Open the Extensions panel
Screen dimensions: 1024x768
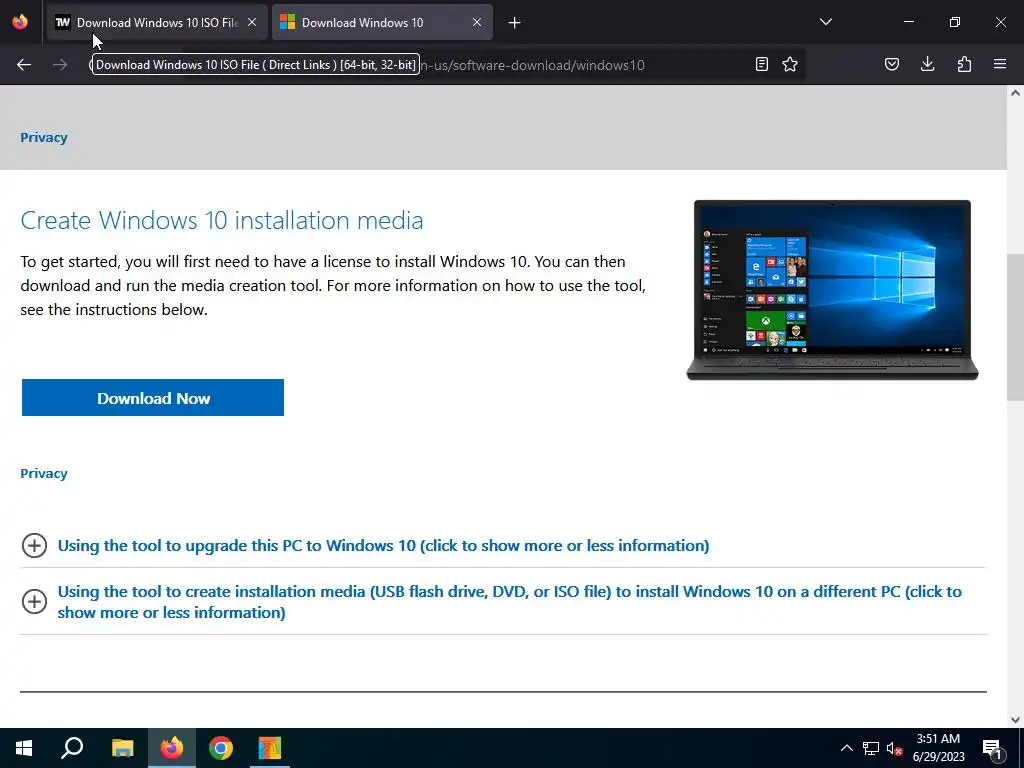[964, 64]
